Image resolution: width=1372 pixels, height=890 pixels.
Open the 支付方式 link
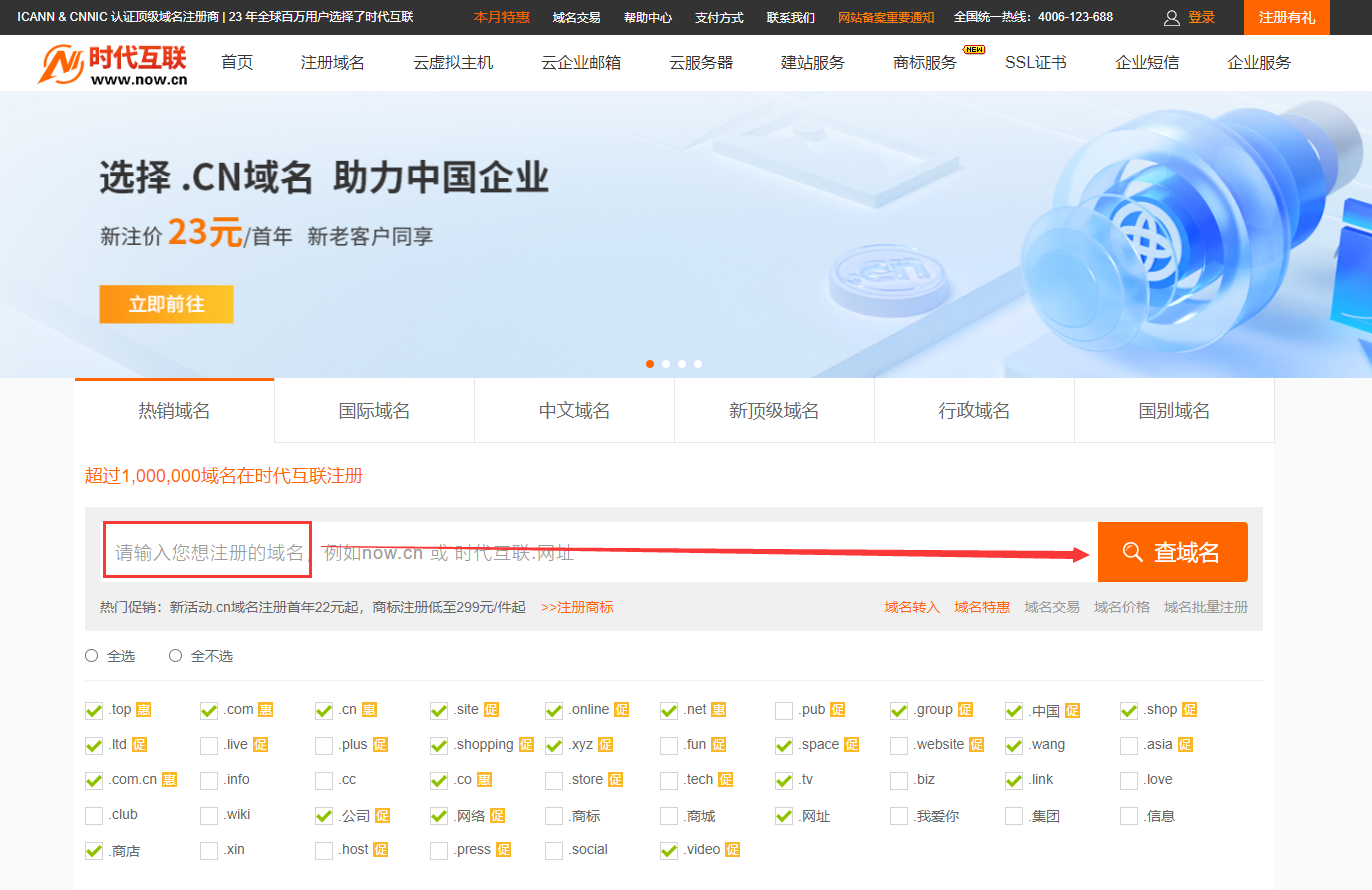pyautogui.click(x=719, y=17)
